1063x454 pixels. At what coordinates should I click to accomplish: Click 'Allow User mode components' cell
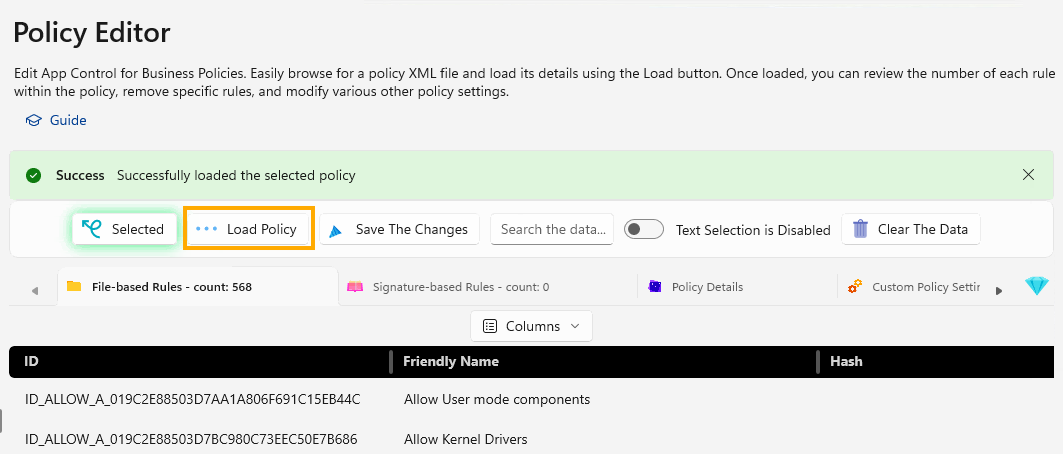[497, 399]
